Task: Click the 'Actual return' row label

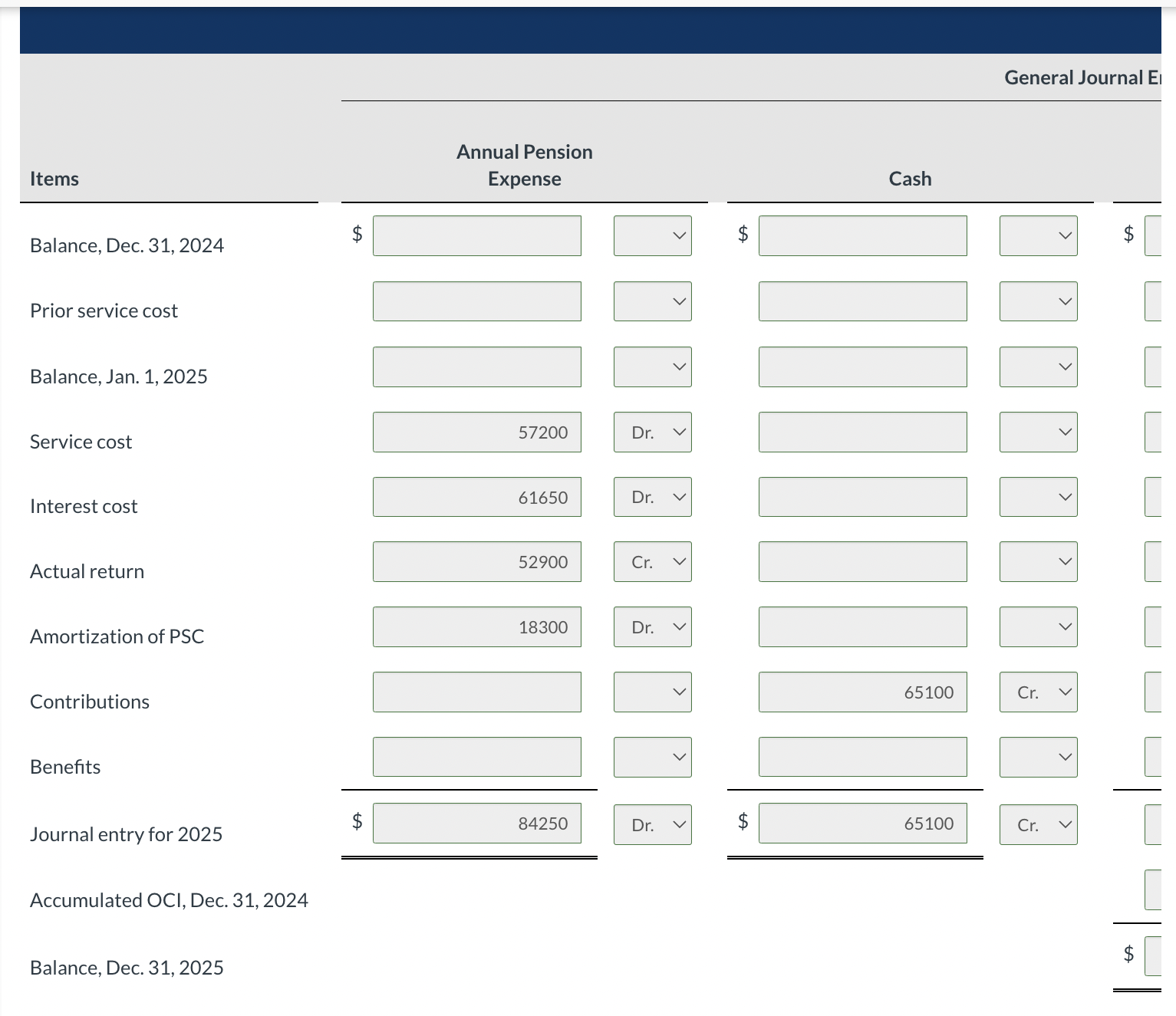Action: click(87, 571)
